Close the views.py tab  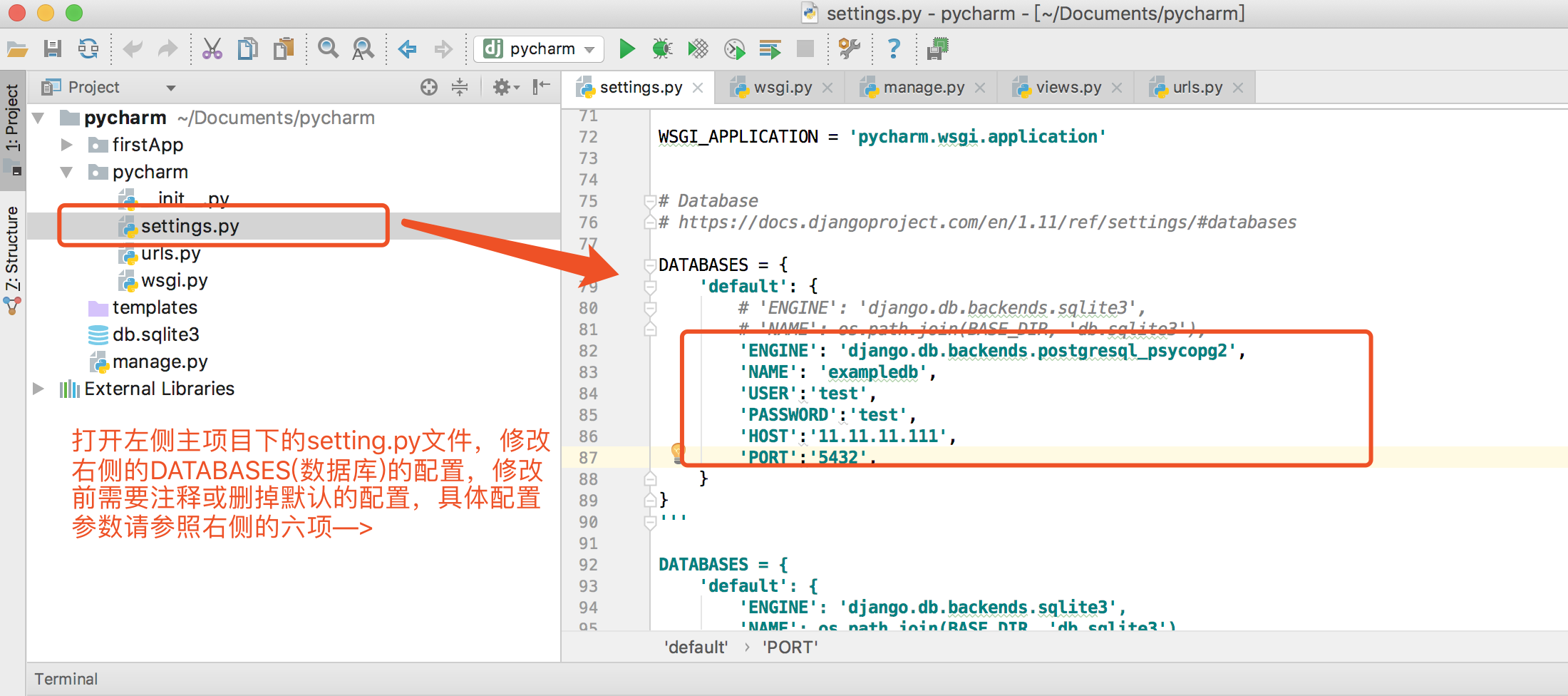point(1117,88)
